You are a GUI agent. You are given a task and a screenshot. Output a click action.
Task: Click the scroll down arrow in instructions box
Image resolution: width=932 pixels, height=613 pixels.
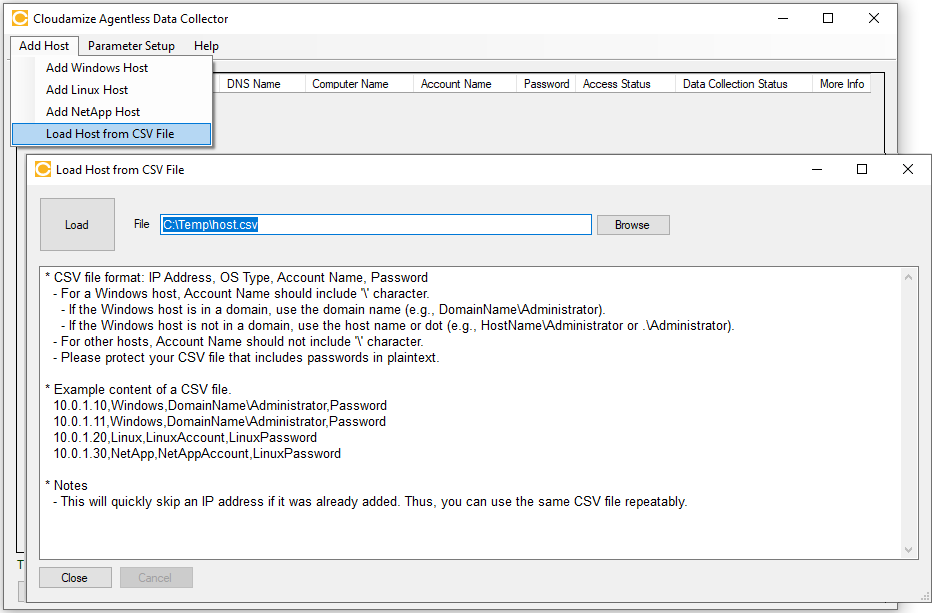pyautogui.click(x=908, y=549)
